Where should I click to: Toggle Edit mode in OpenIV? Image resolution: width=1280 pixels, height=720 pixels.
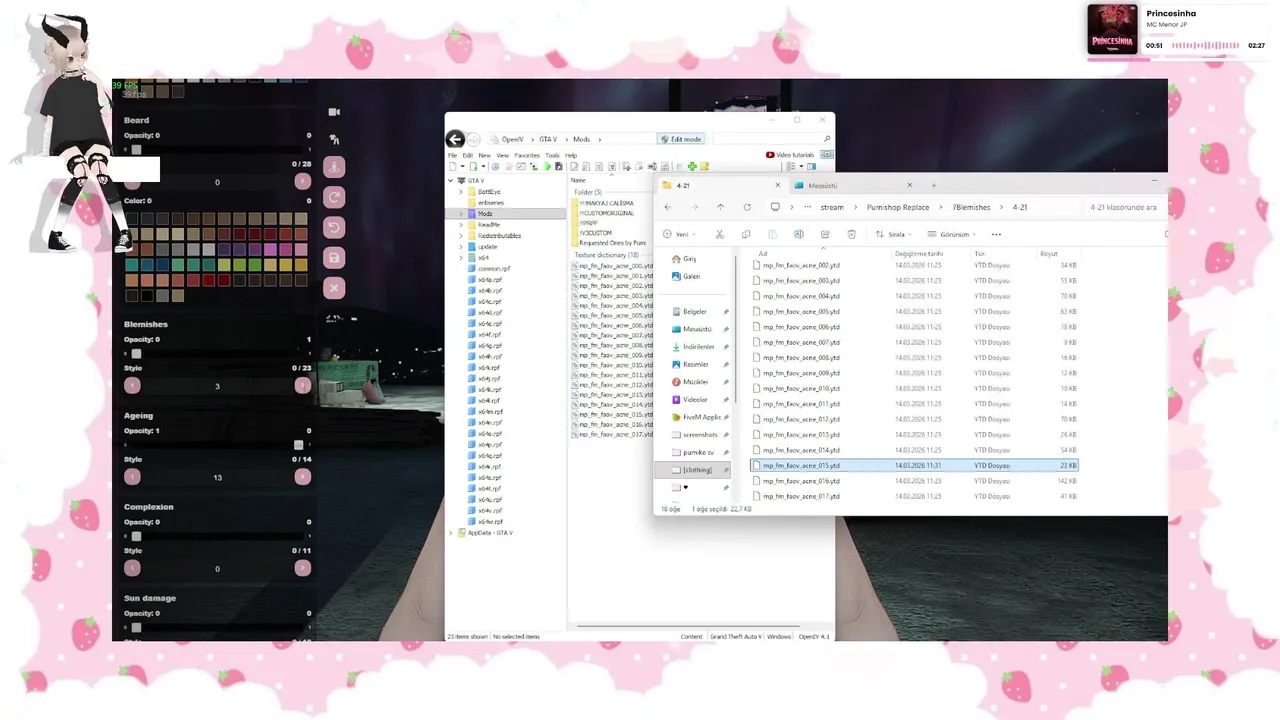tap(681, 139)
